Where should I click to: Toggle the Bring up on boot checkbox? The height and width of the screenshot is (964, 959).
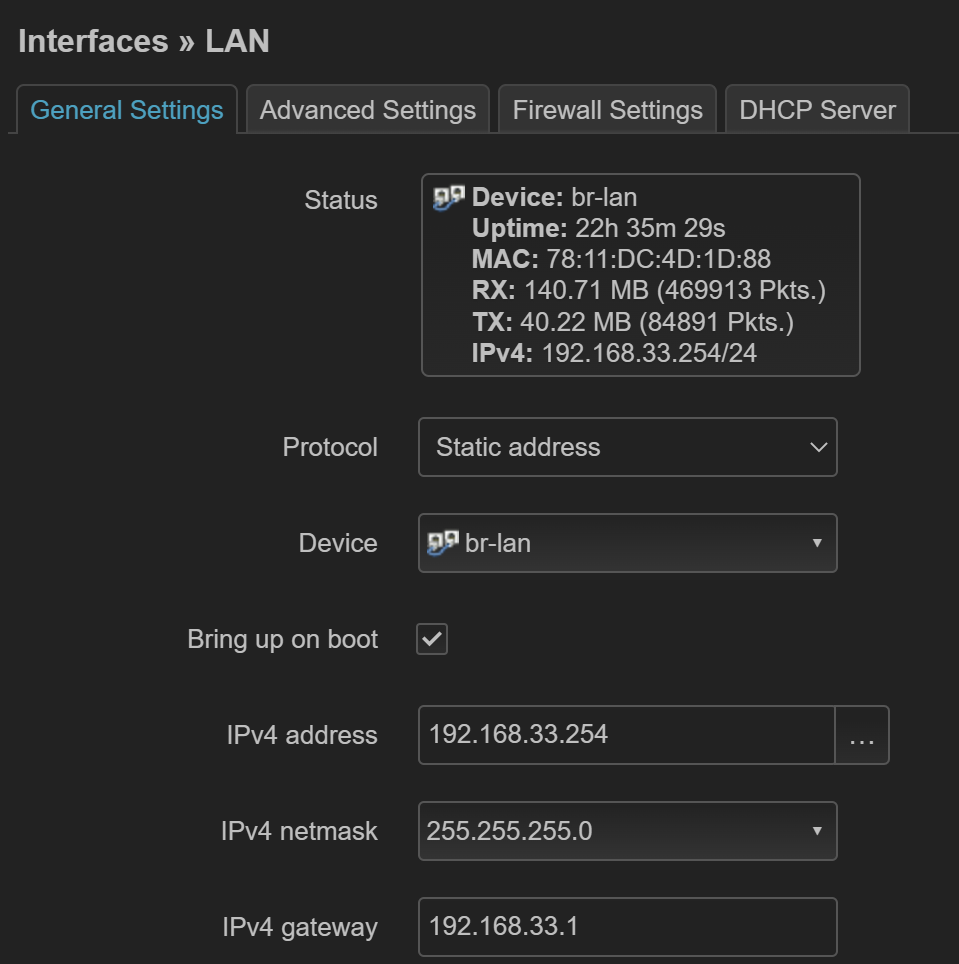pos(432,640)
